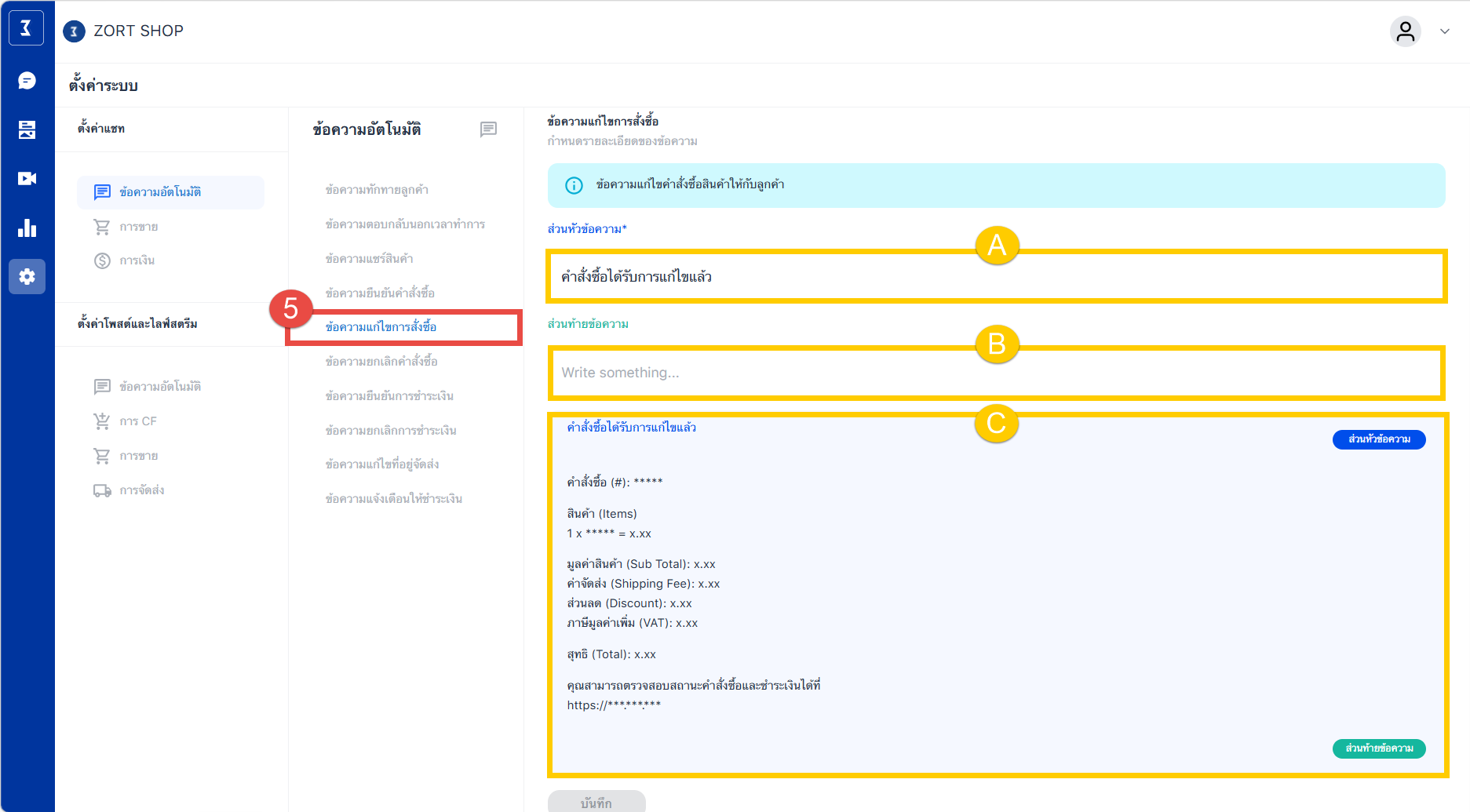
Task: Click the message icon beside ข้อความอัตโนมัติ heading
Action: tap(488, 129)
